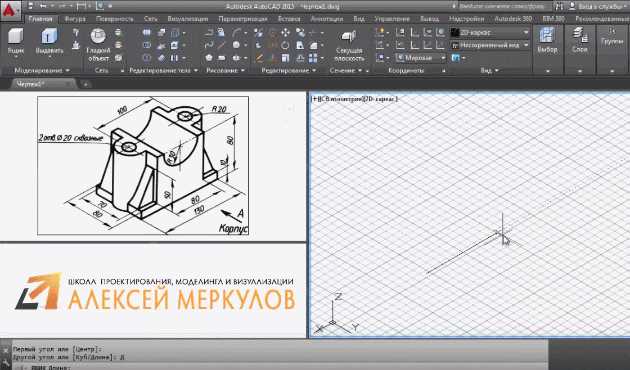Click the command history line 'Первый угол или [Центр]:'
630x370 pixels.
point(58,349)
